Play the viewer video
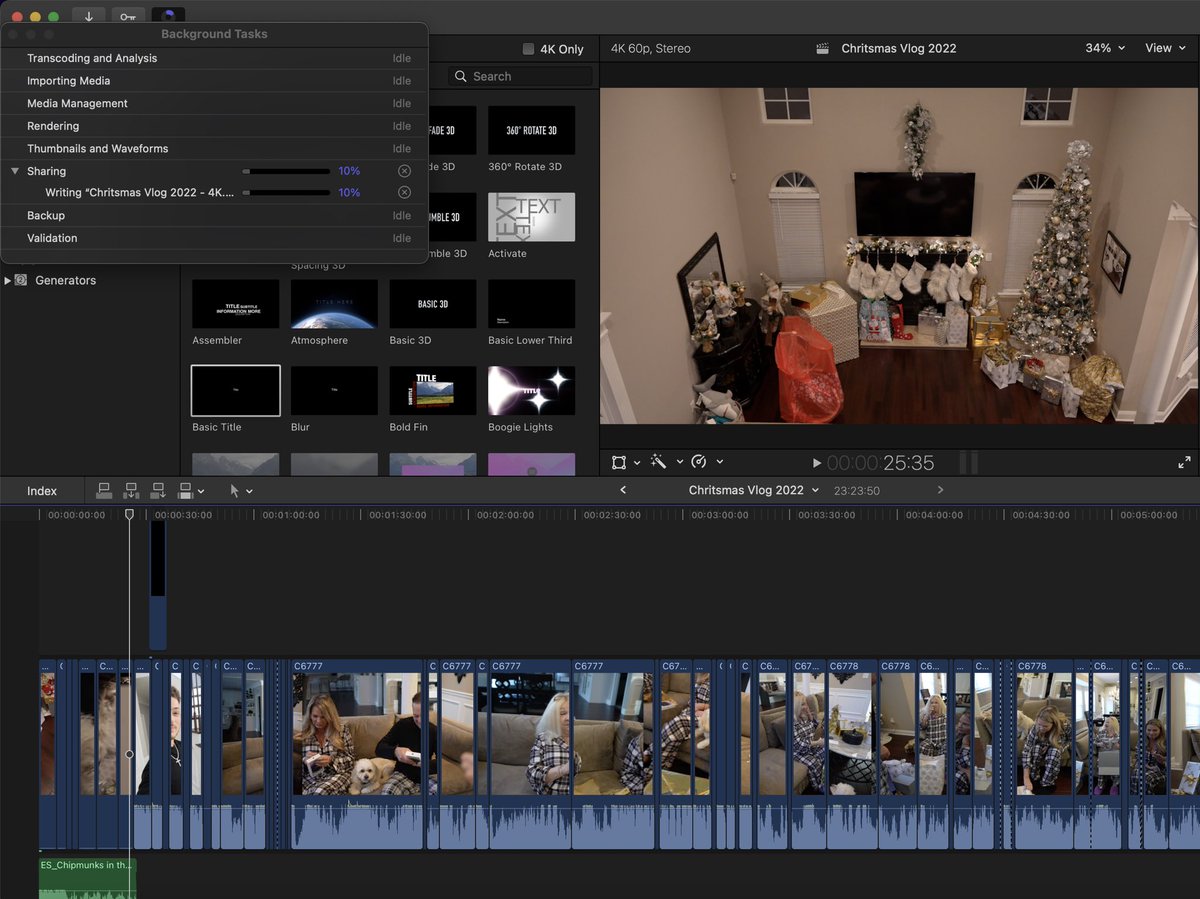The height and width of the screenshot is (899, 1200). tap(816, 463)
